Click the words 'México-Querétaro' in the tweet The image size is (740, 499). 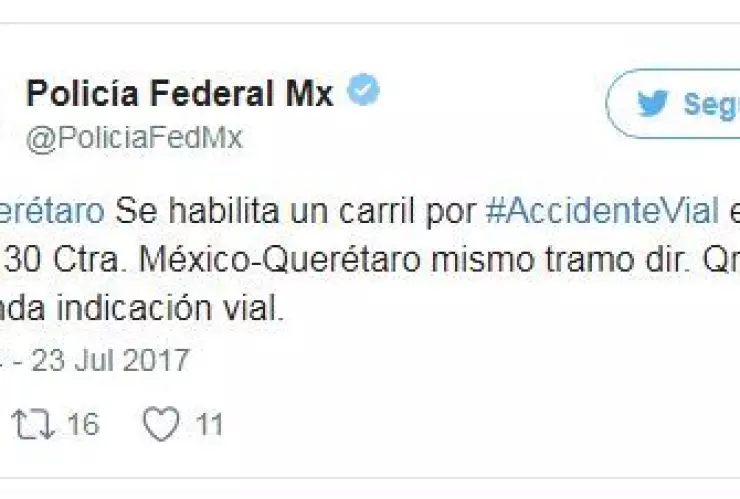coord(280,260)
